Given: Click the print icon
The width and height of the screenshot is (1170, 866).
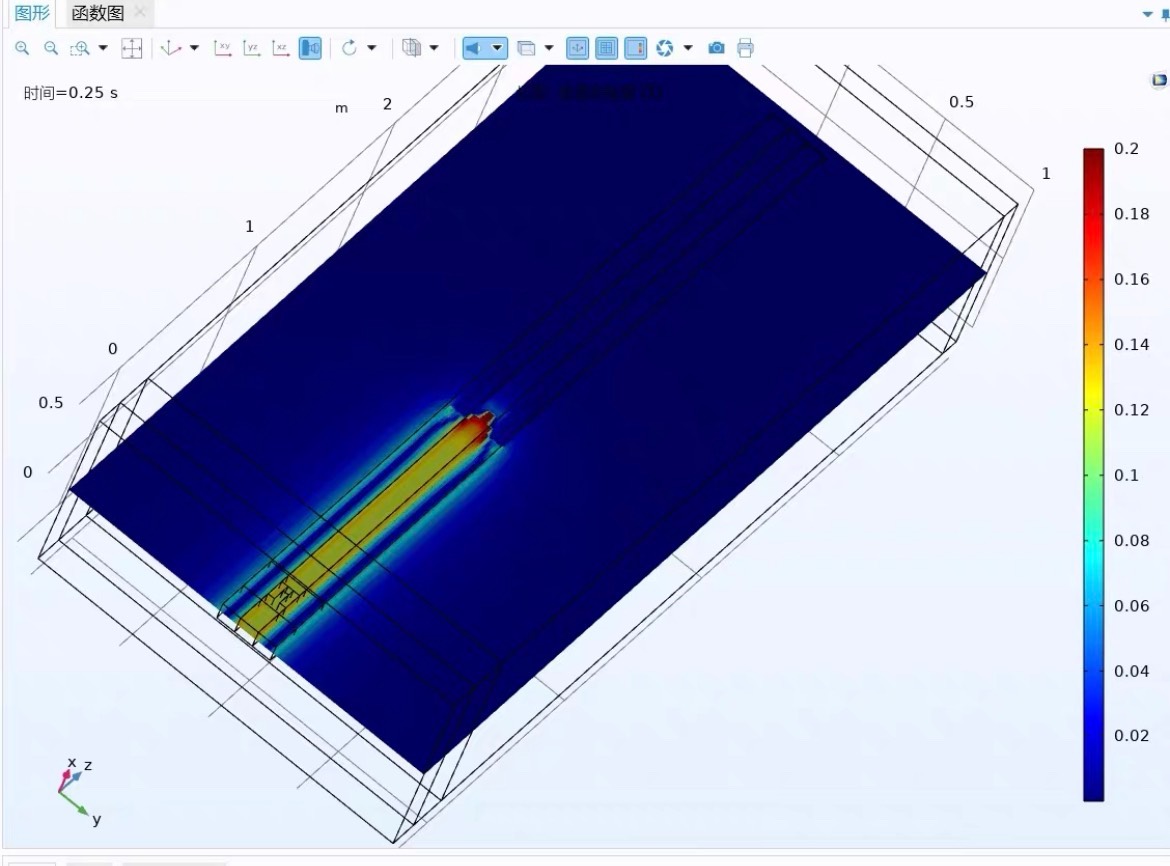Looking at the screenshot, I should 745,48.
